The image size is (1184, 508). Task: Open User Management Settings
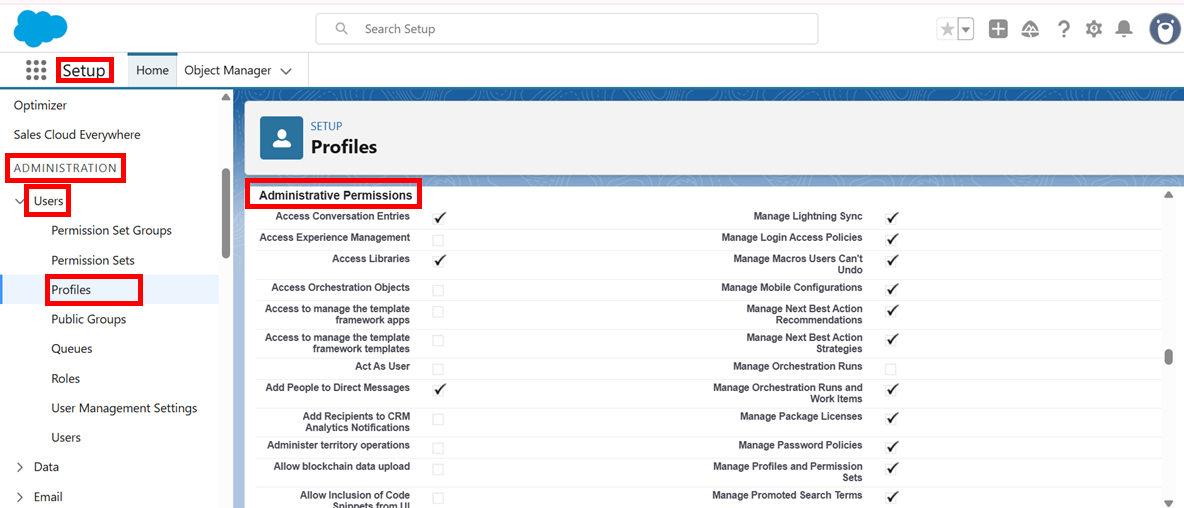point(124,408)
